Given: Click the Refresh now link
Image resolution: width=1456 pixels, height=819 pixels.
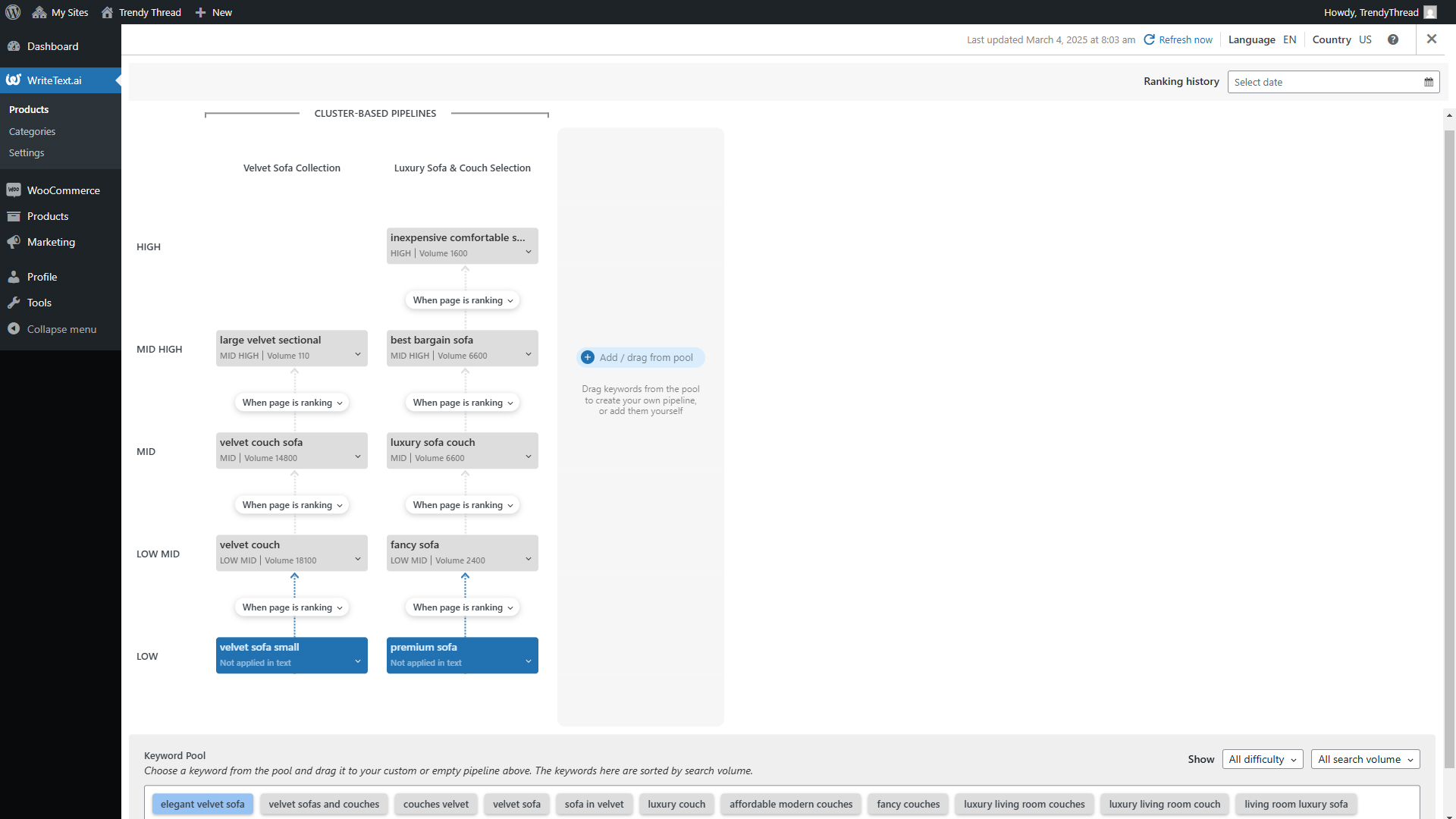Looking at the screenshot, I should [1185, 39].
